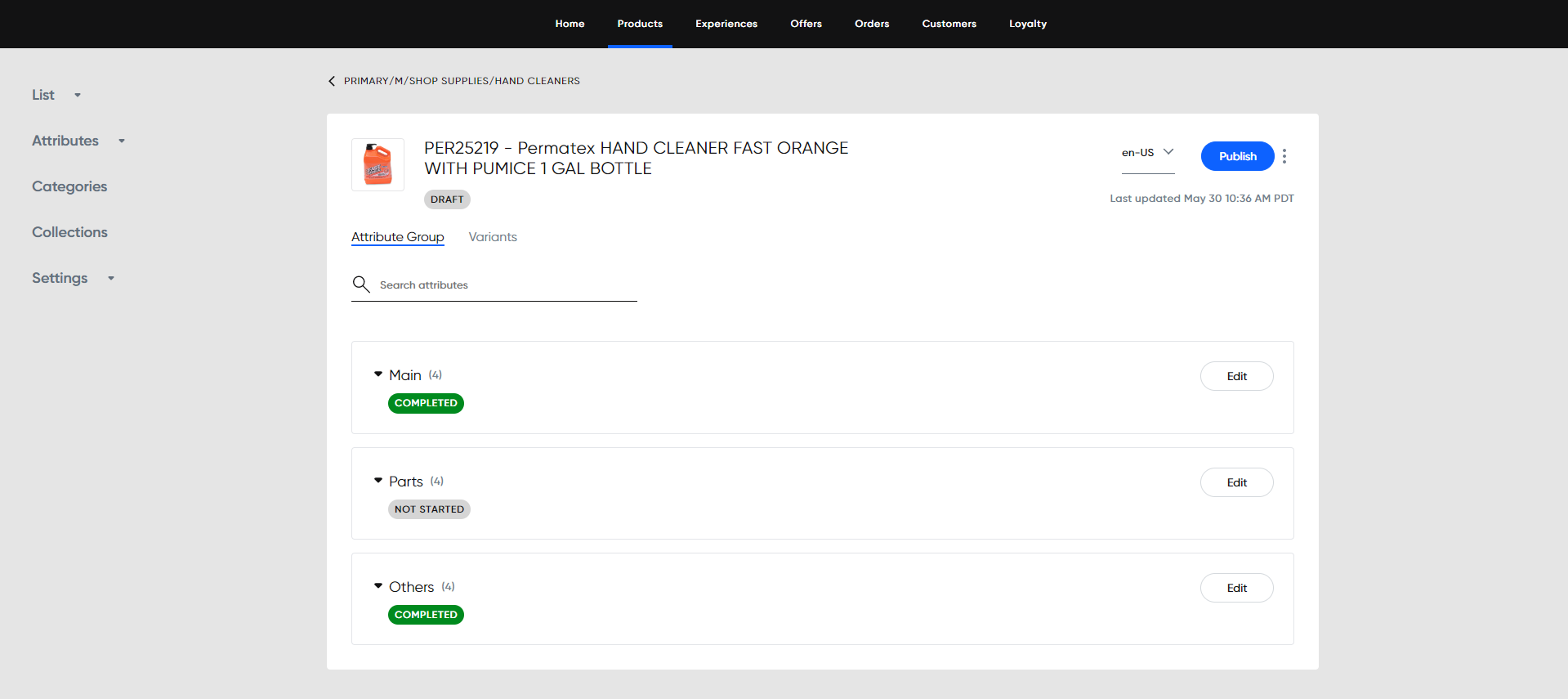
Task: Open the Customers menu
Action: (x=949, y=24)
